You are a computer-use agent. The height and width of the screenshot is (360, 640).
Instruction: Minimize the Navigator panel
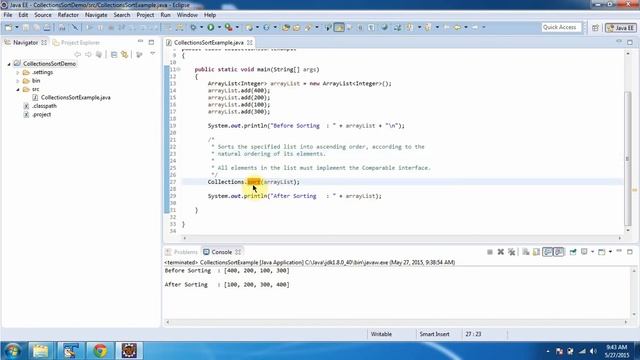coord(140,42)
